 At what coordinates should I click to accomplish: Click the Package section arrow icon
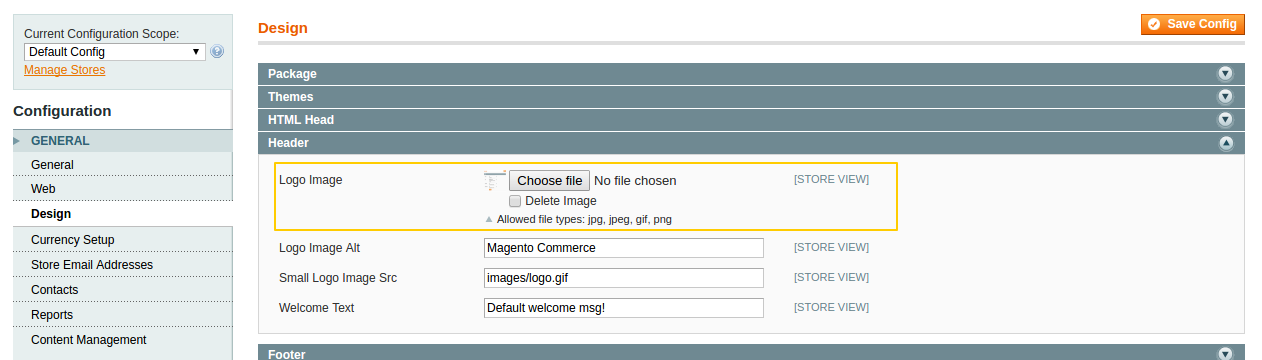pos(1225,74)
